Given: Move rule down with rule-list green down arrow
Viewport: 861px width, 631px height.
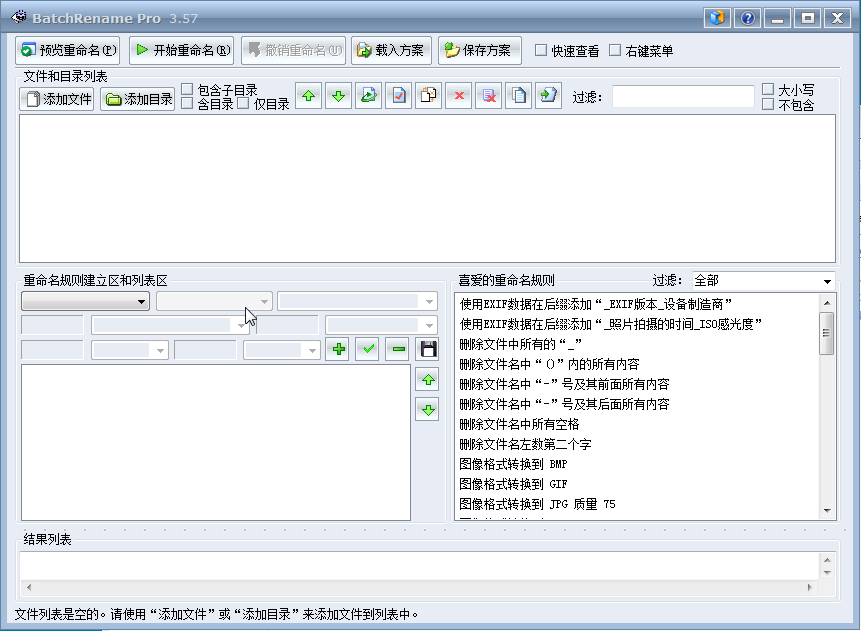Looking at the screenshot, I should click(x=427, y=409).
